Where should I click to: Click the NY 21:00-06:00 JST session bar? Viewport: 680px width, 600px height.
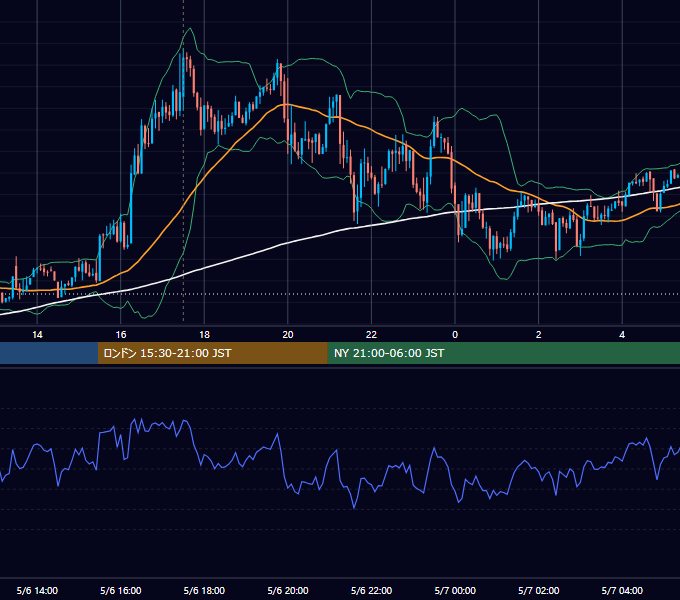coord(503,353)
